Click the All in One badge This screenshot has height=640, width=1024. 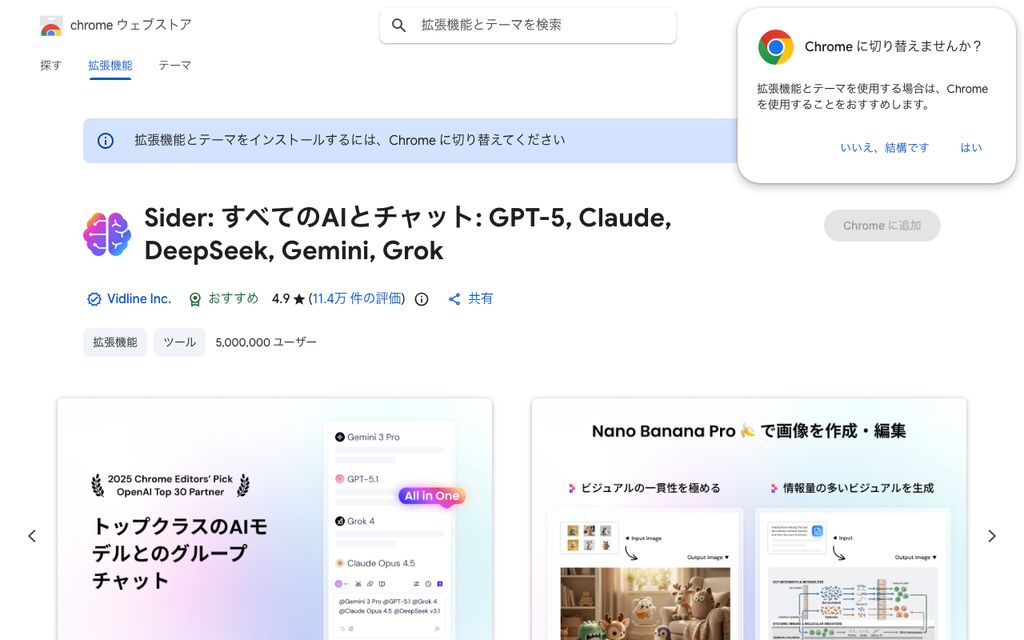pyautogui.click(x=432, y=496)
